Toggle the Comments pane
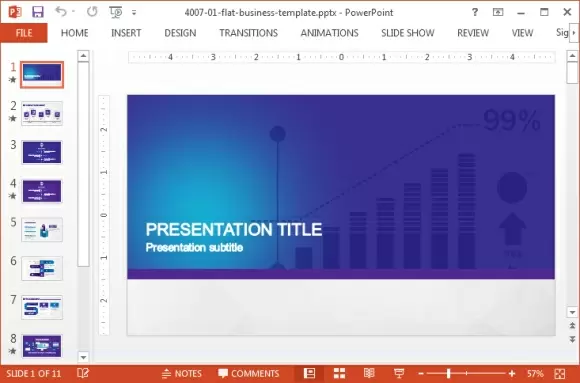This screenshot has height=383, width=580. 249,373
